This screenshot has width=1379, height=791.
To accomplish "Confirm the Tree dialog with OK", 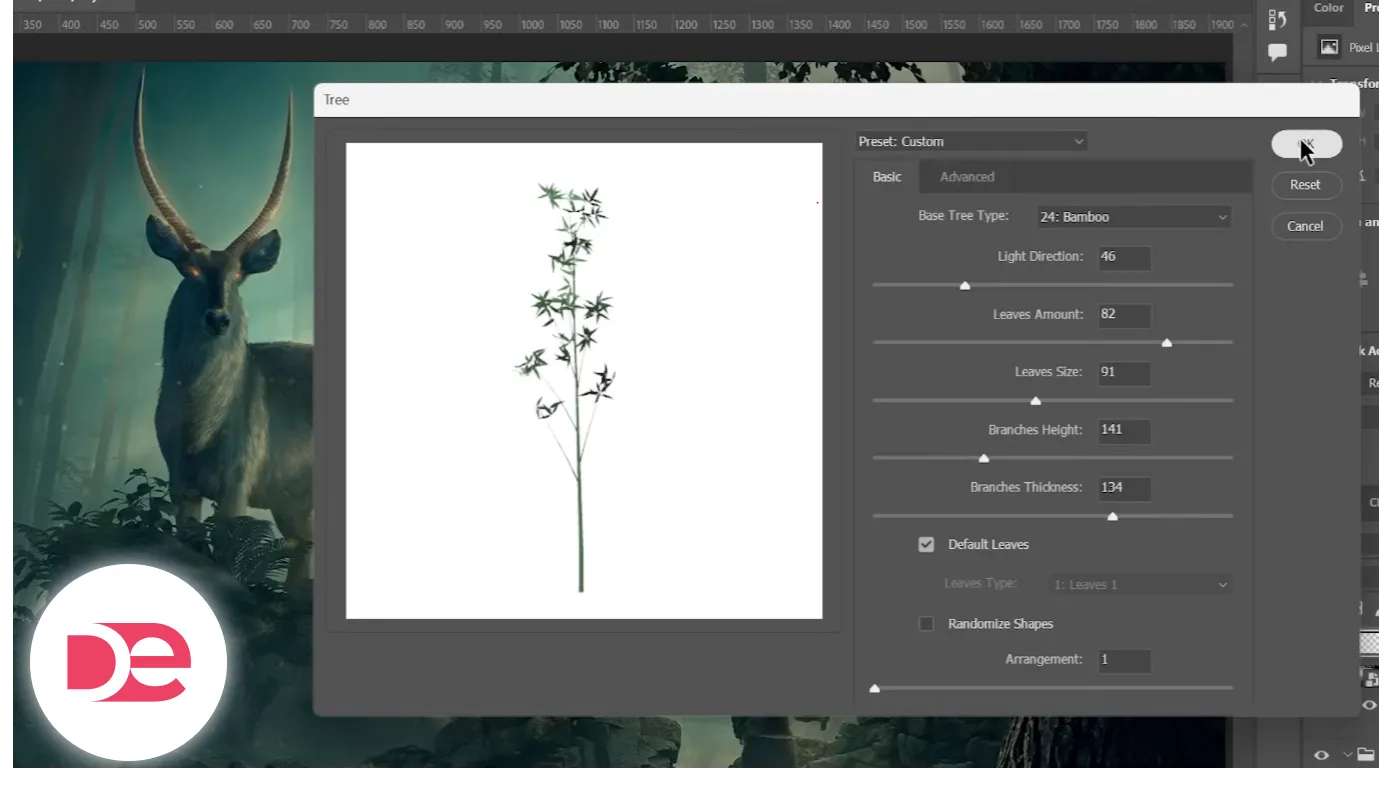I will click(x=1306, y=144).
